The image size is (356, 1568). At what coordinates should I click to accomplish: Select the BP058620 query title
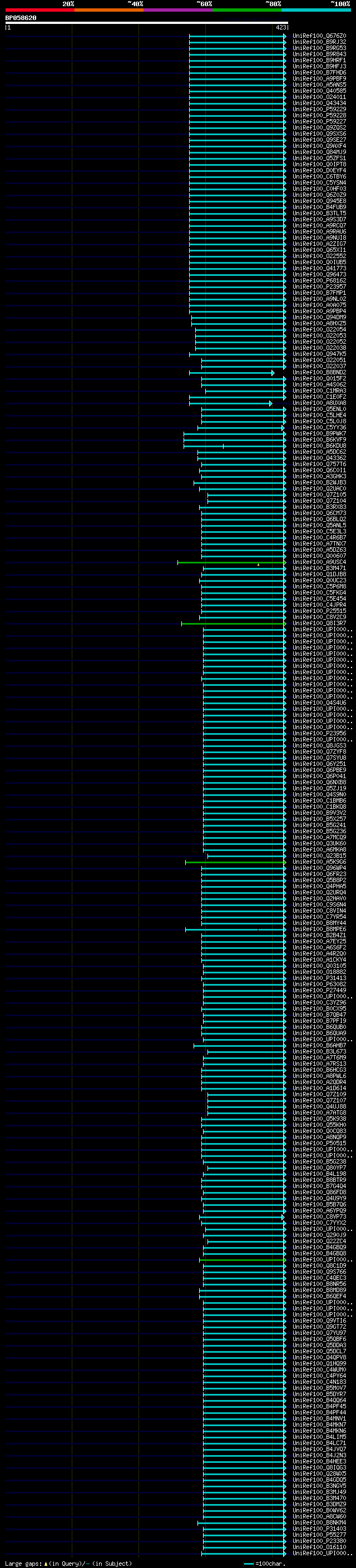[21, 18]
